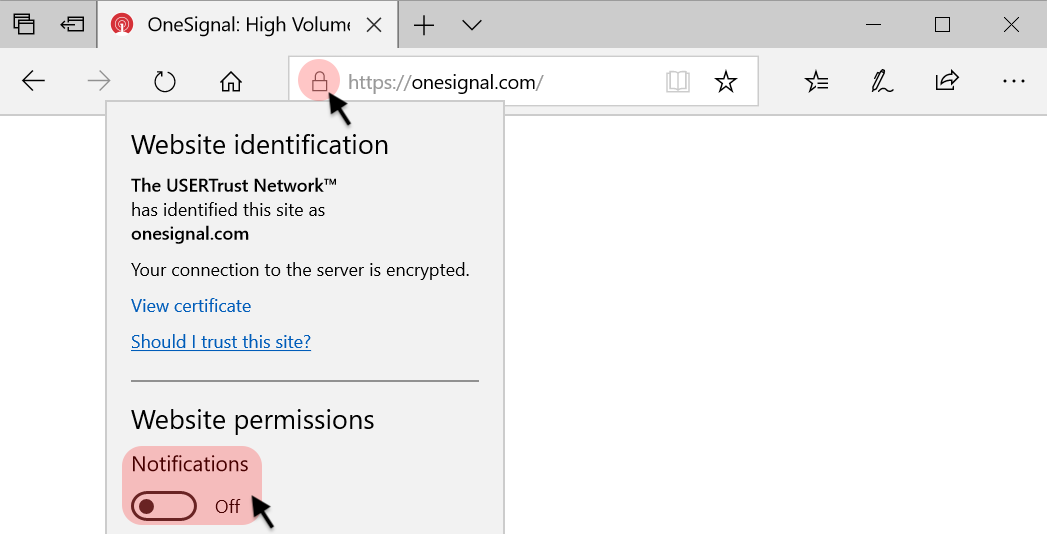Viewport: 1047px width, 534px height.
Task: Set these tabs aside
Action: 71,25
